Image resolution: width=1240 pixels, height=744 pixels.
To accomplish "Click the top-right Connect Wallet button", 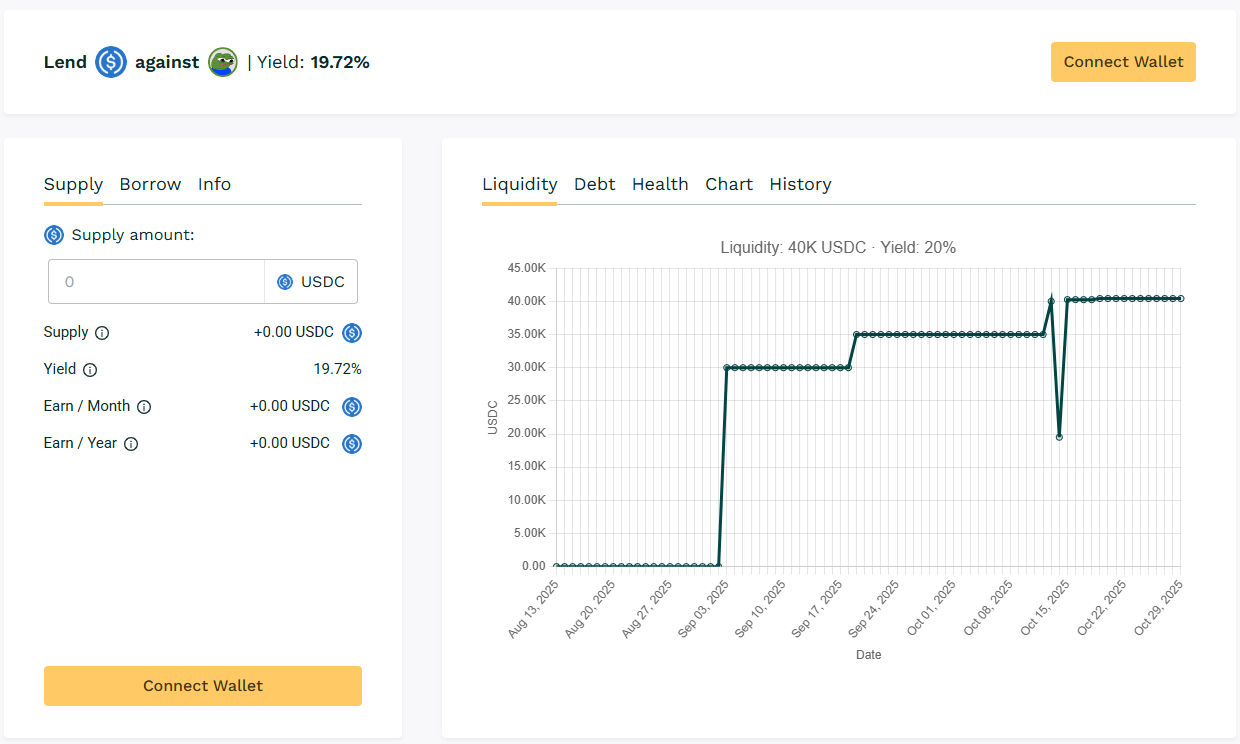I will tap(1122, 62).
